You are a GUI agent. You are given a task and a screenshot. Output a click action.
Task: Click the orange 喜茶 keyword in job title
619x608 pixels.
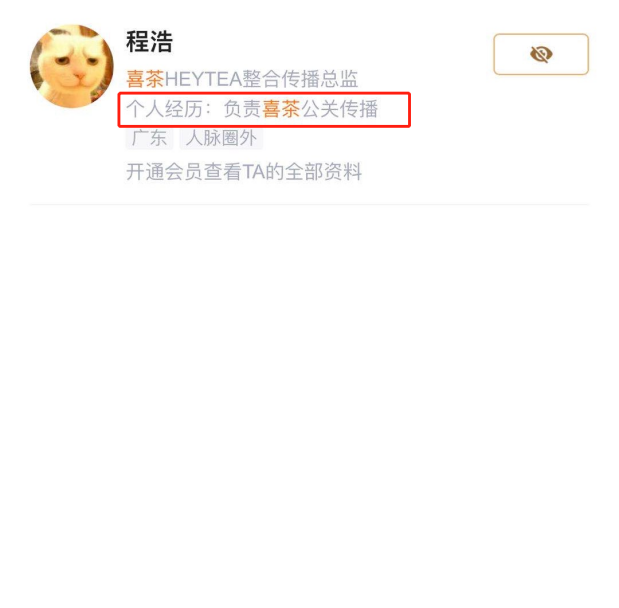[x=145, y=79]
